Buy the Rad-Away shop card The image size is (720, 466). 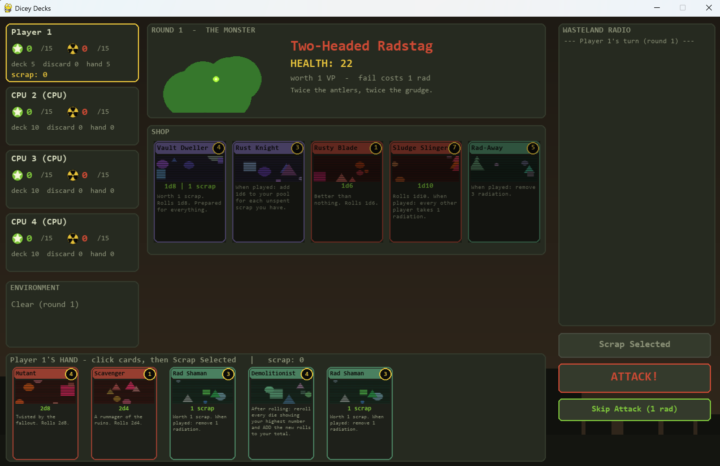click(504, 191)
